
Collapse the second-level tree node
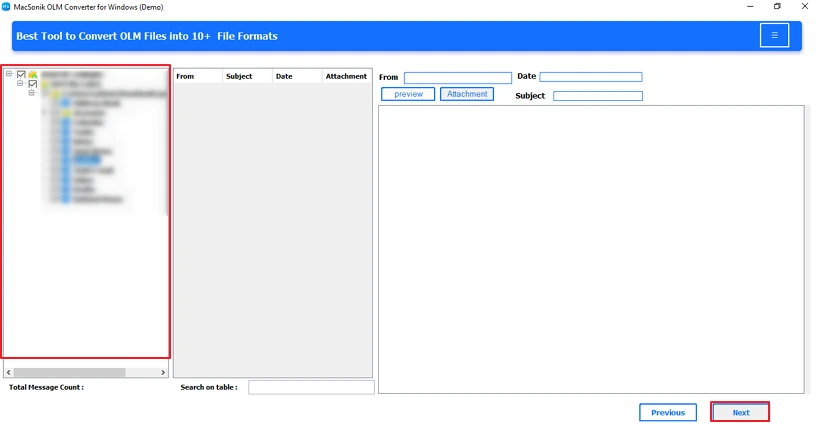[20, 84]
